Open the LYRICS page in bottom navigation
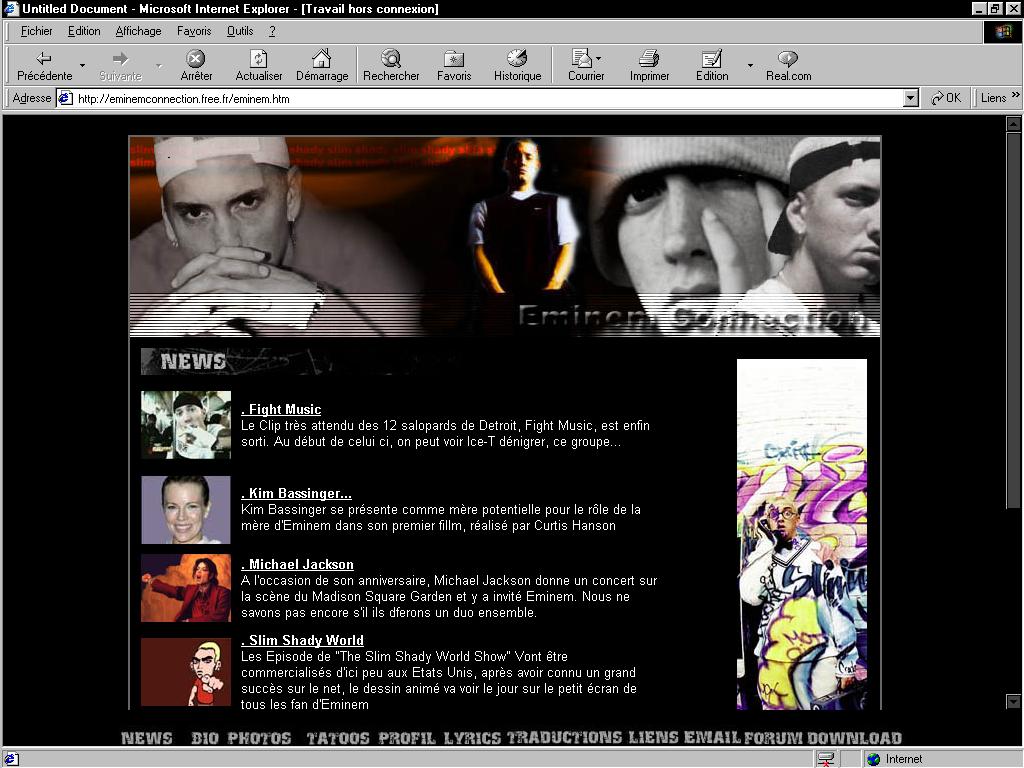 coord(472,738)
